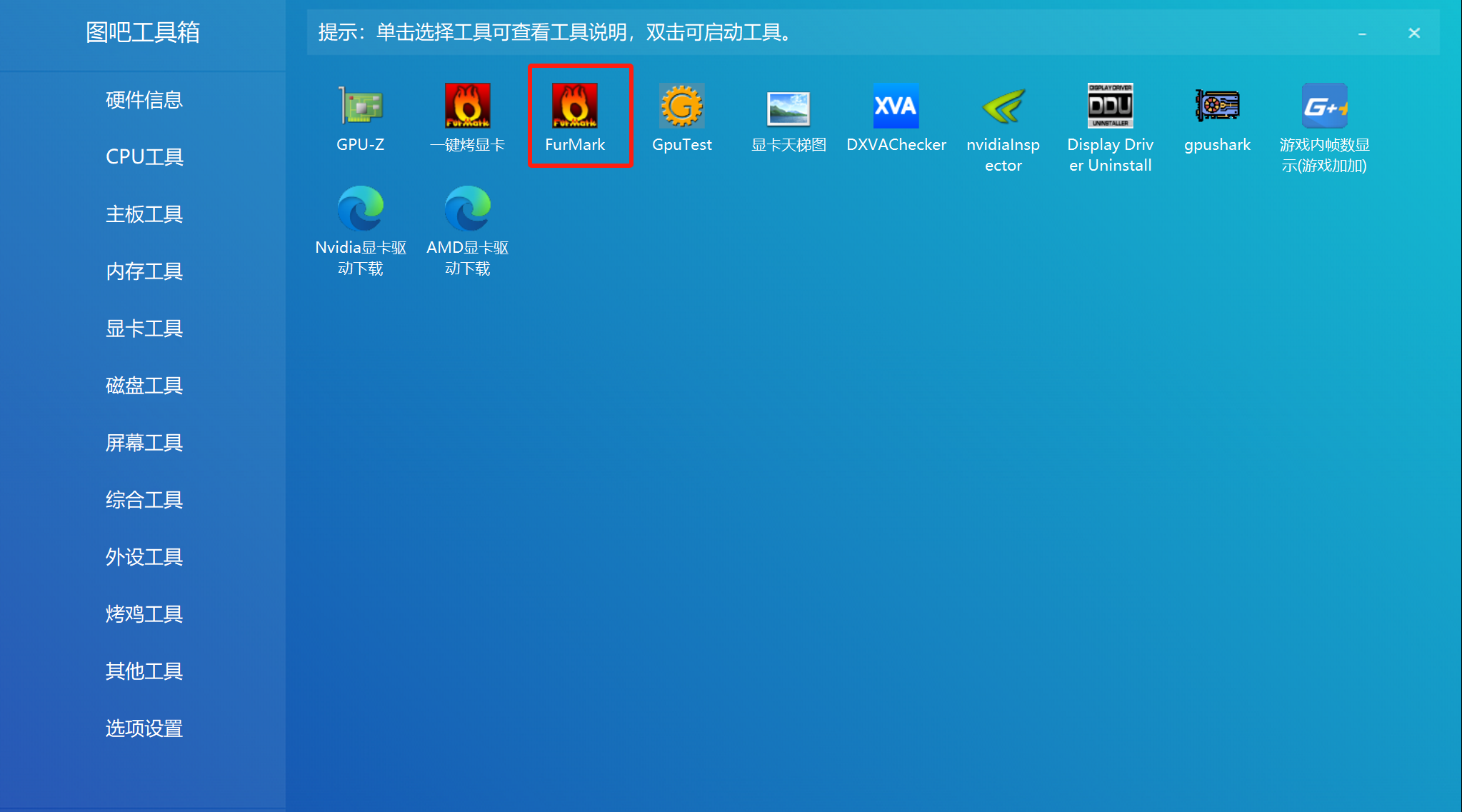Open the 主板工具 category

pyautogui.click(x=144, y=214)
